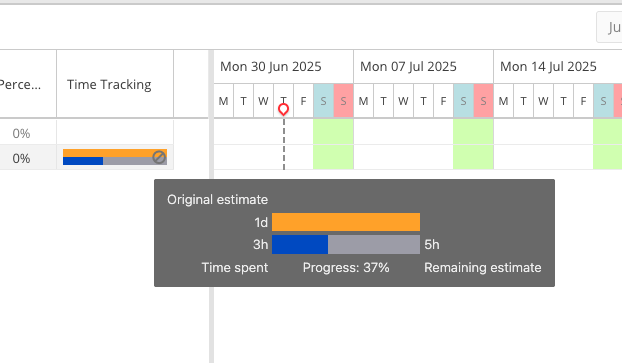Click the blue time spent bar in tooltip

tap(300, 244)
